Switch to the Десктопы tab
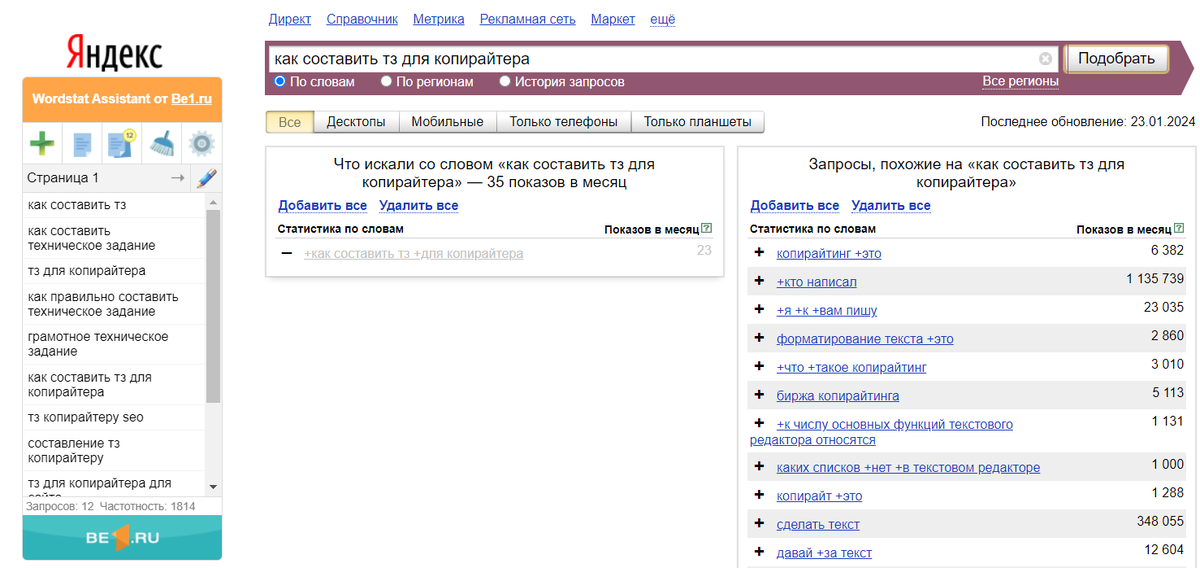The width and height of the screenshot is (1200, 568). 356,122
